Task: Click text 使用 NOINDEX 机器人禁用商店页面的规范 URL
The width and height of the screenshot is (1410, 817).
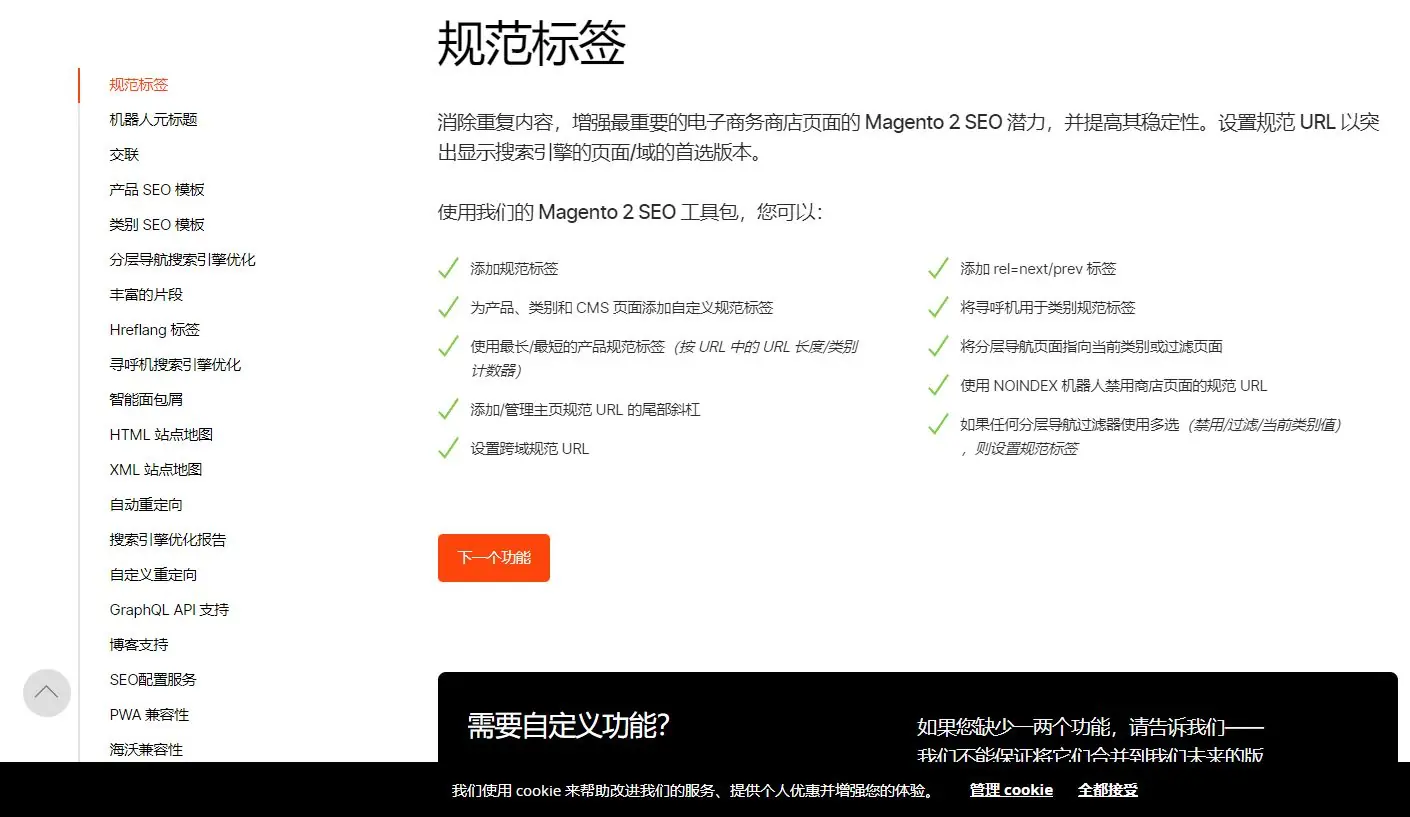Action: click(x=1113, y=386)
